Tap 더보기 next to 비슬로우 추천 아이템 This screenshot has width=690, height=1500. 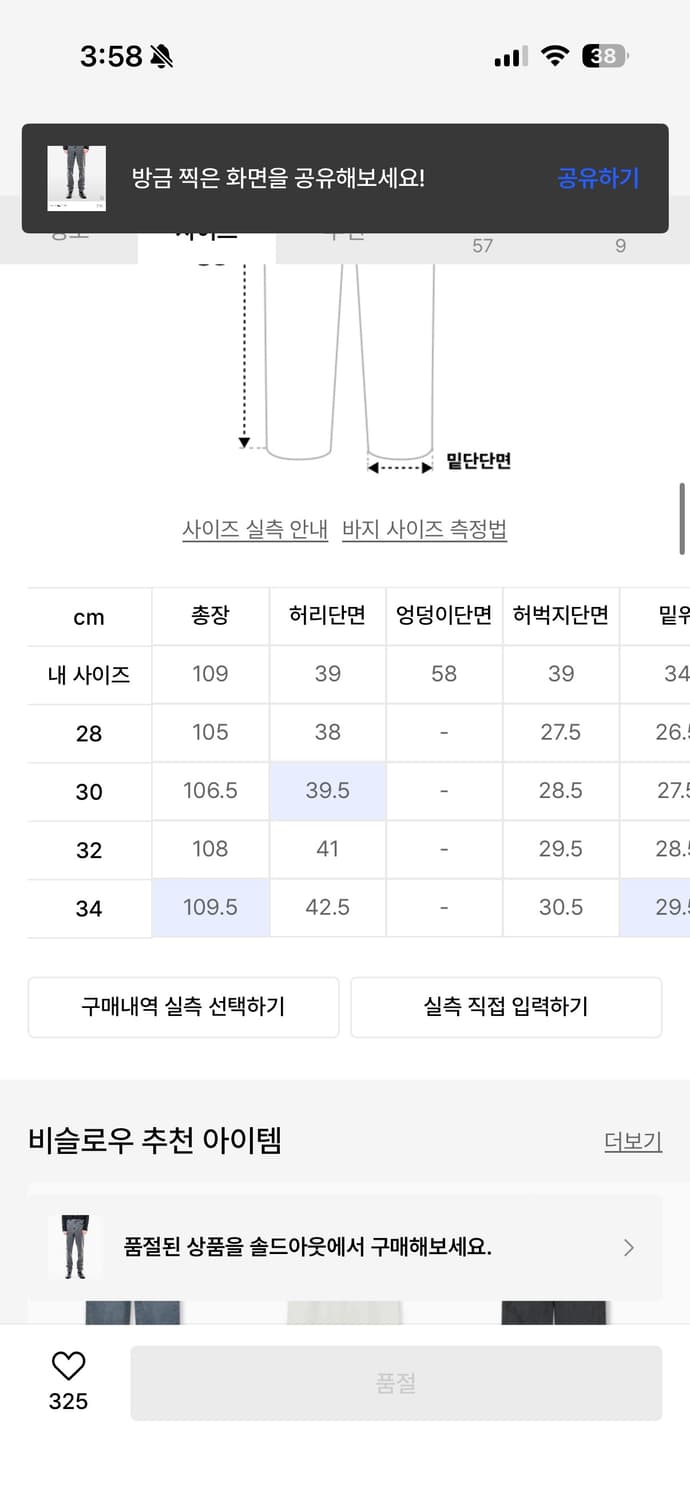tap(633, 1142)
